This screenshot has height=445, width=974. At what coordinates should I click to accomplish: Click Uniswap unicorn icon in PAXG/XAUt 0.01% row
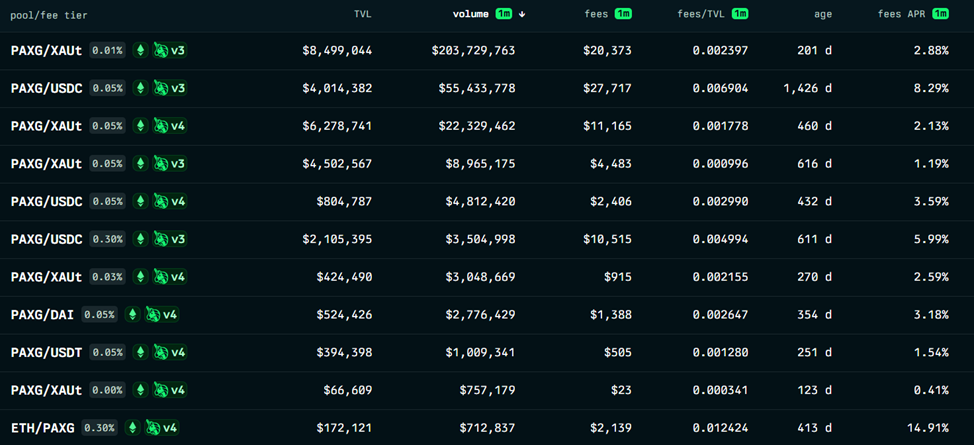(x=162, y=50)
